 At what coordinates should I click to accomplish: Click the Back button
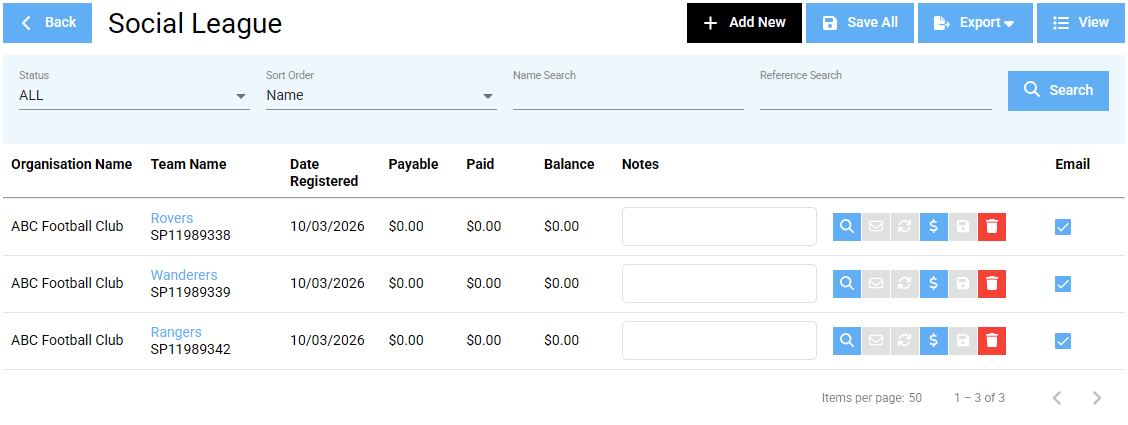coord(47,23)
